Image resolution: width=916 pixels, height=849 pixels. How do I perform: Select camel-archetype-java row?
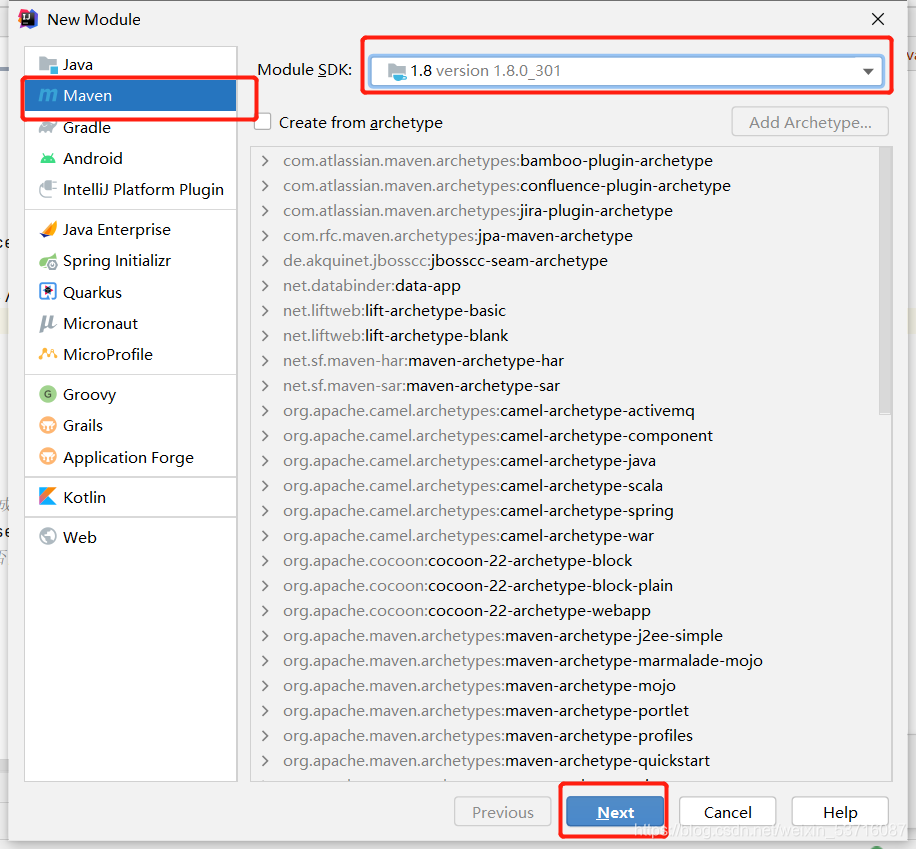click(564, 461)
